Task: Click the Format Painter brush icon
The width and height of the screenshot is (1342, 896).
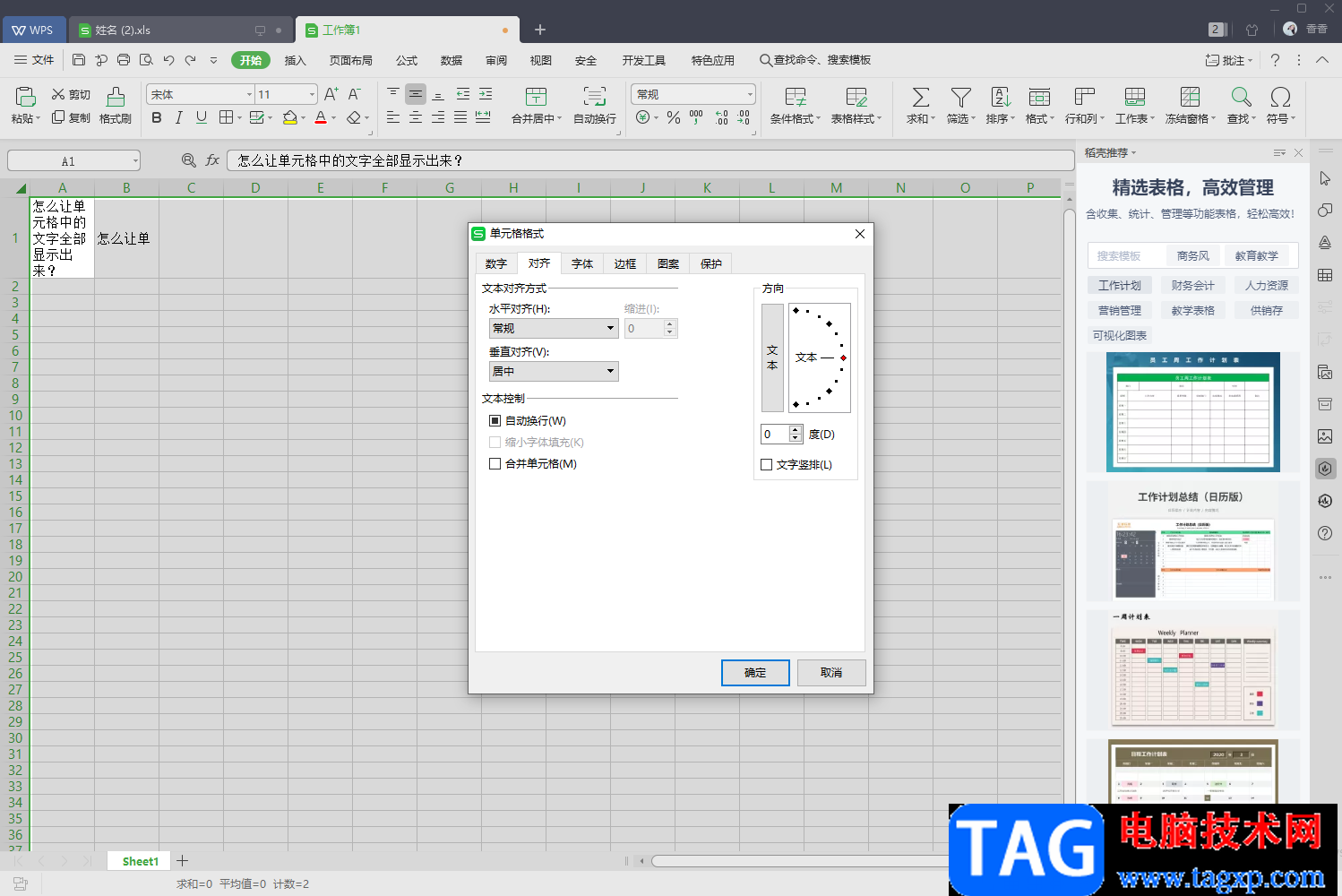Action: [x=116, y=96]
